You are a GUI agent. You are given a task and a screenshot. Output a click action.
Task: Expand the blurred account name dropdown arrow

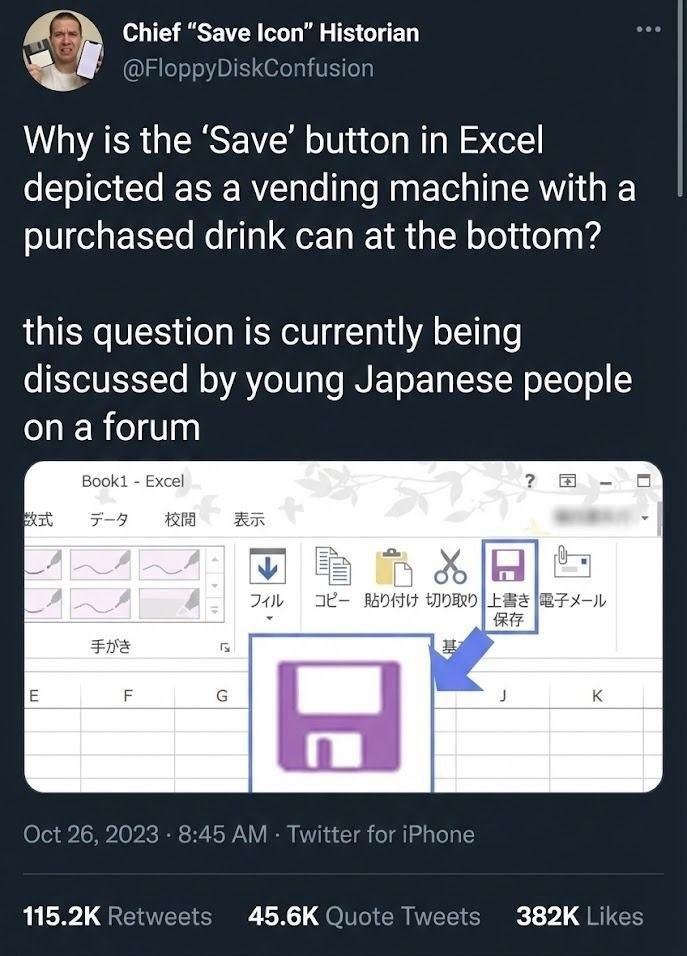point(645,519)
